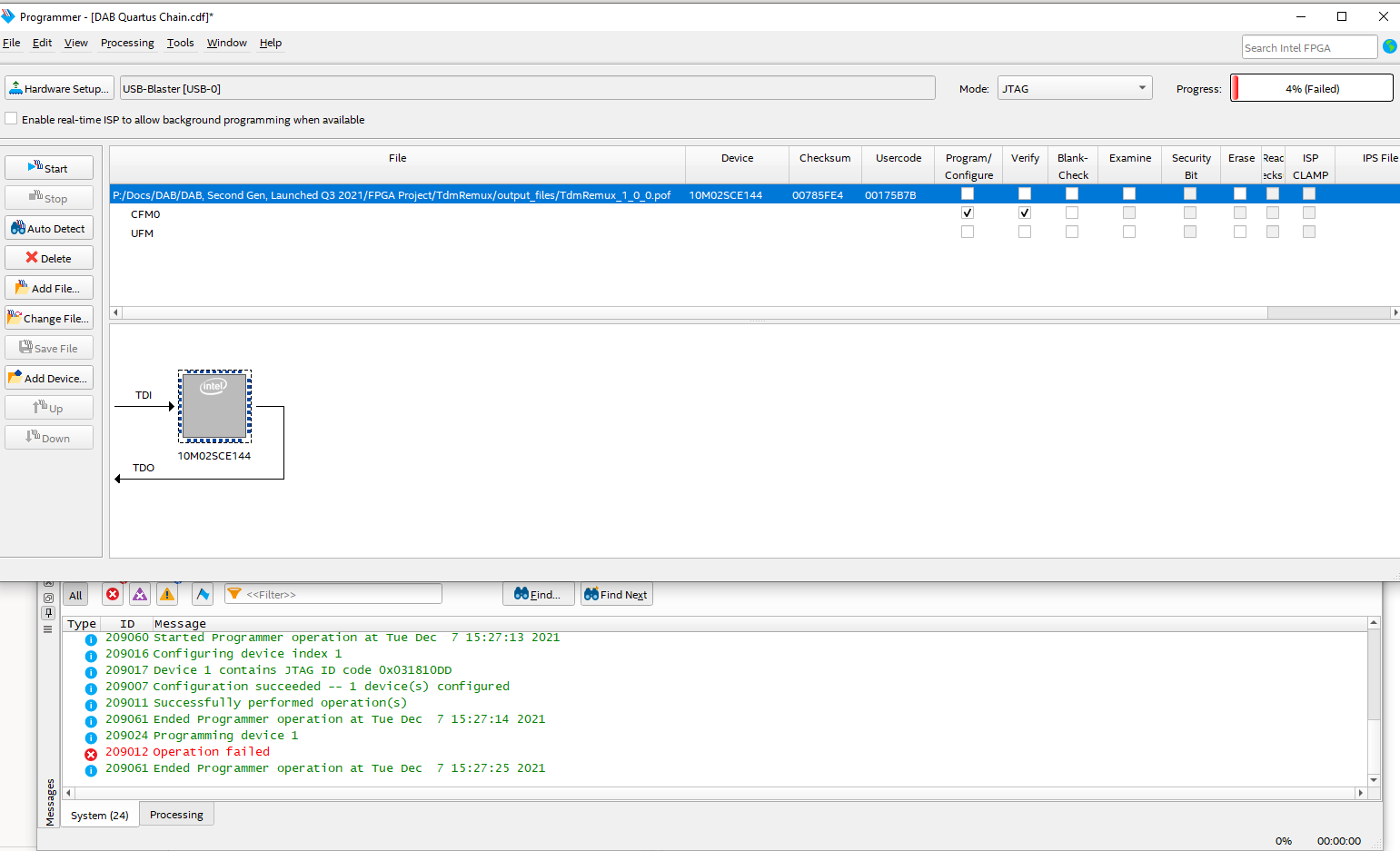Click the messages horizontal scrollbar right arrow

pyautogui.click(x=1360, y=793)
